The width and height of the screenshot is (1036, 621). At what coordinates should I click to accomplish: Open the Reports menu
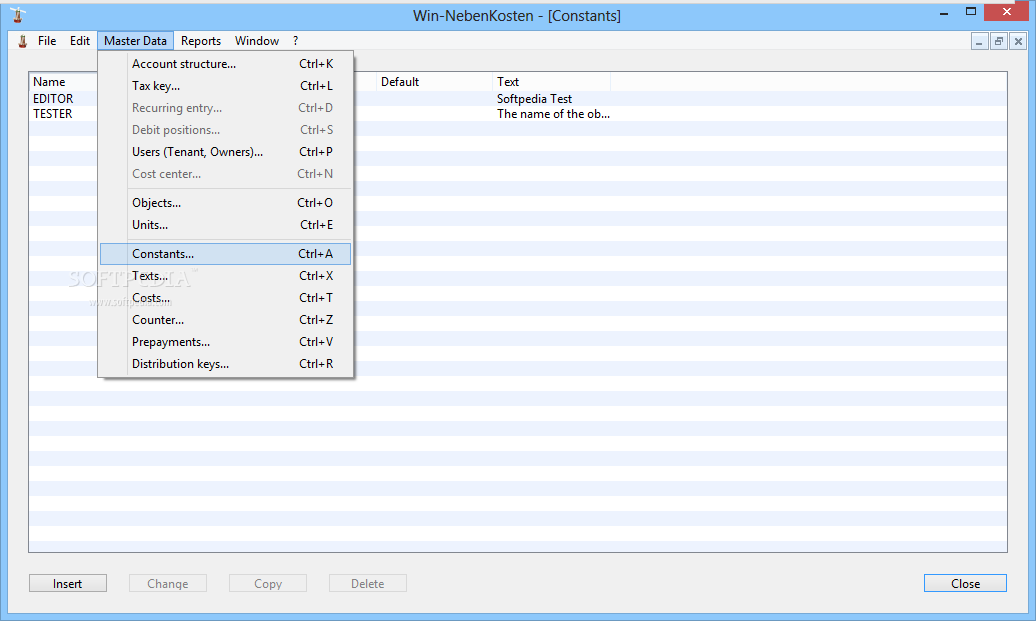coord(201,41)
